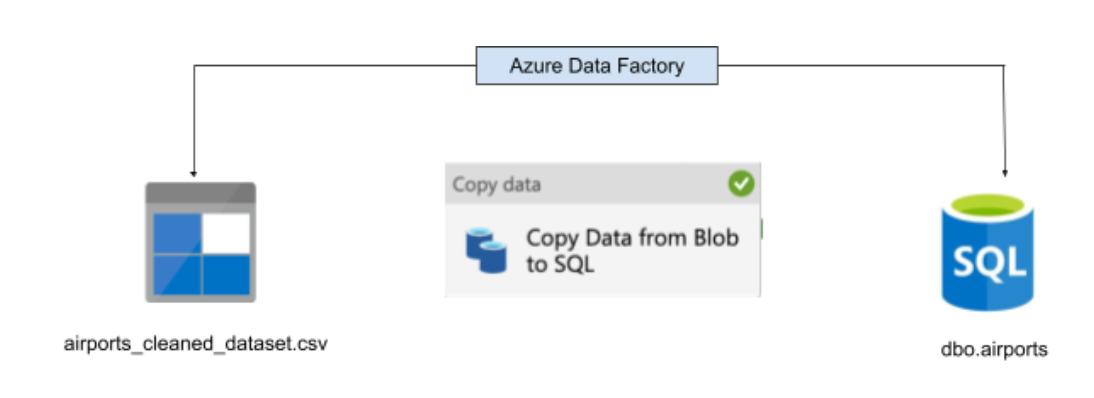1094x398 pixels.
Task: Select the Azure Data Factory box
Action: 597,66
